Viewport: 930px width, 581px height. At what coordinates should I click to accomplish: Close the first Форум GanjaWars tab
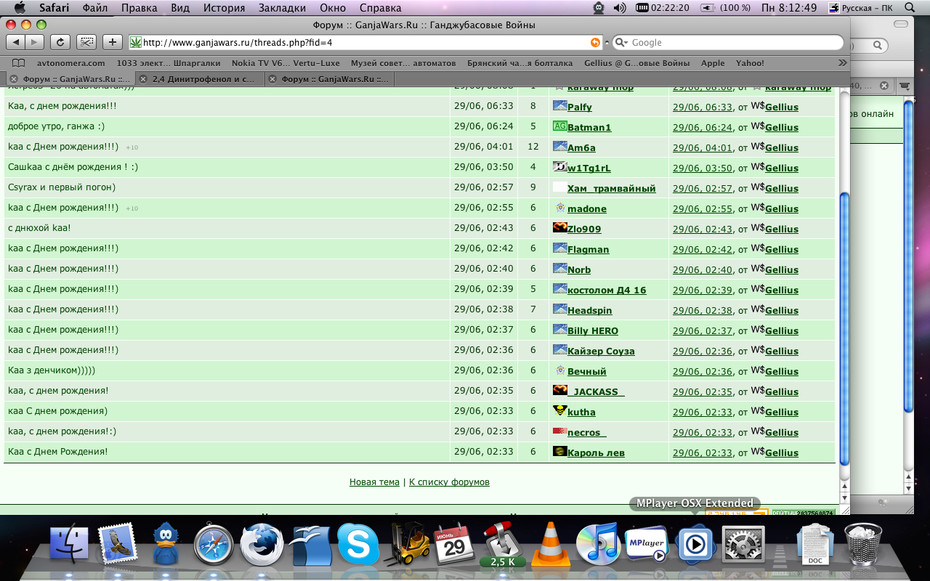pos(14,79)
